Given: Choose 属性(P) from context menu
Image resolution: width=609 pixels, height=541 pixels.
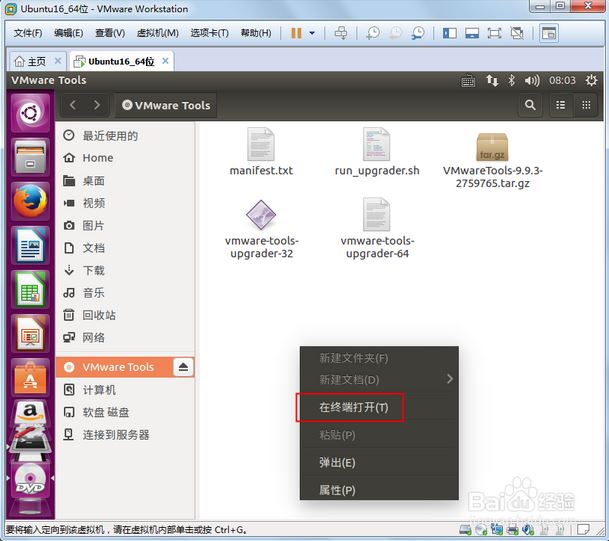Looking at the screenshot, I should (x=379, y=490).
